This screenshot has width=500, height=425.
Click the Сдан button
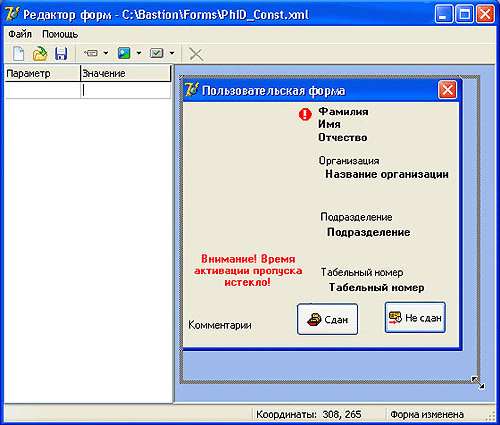click(x=327, y=319)
